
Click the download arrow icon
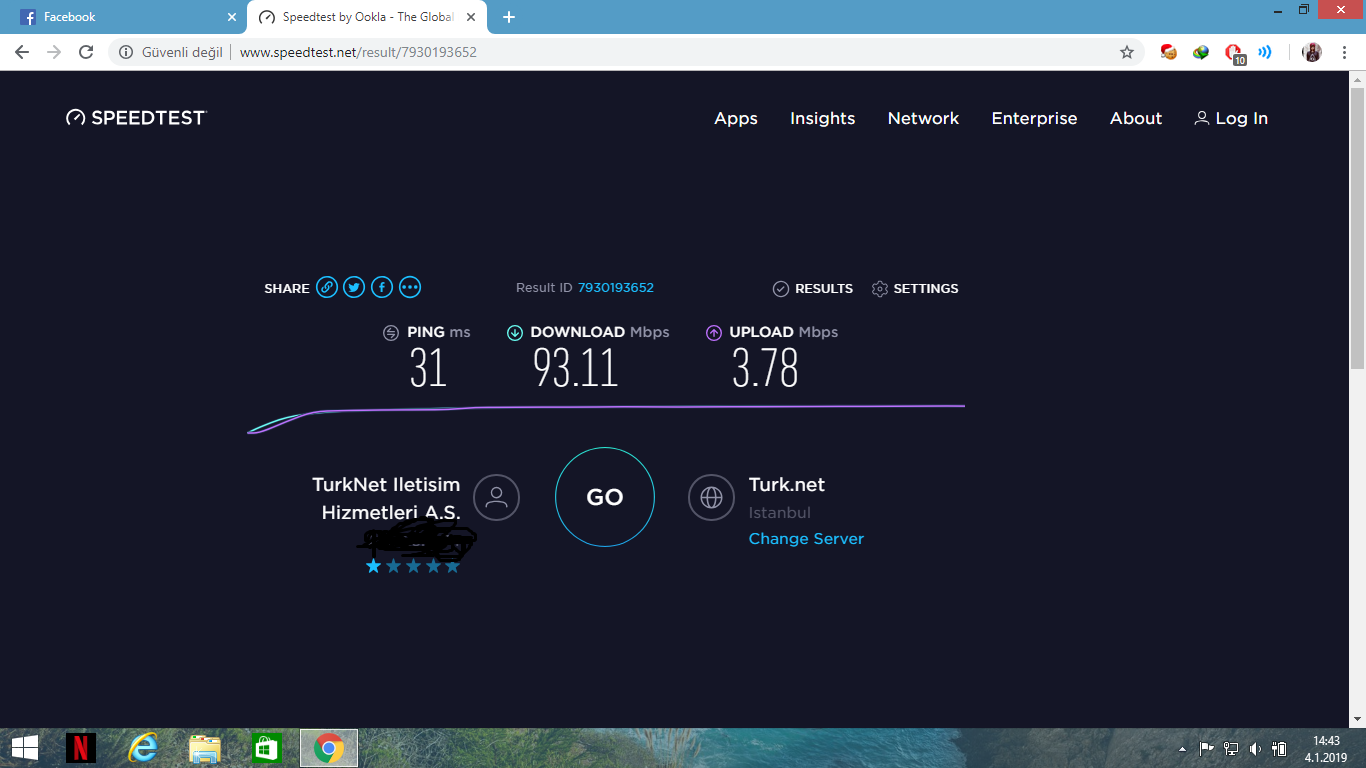click(515, 333)
